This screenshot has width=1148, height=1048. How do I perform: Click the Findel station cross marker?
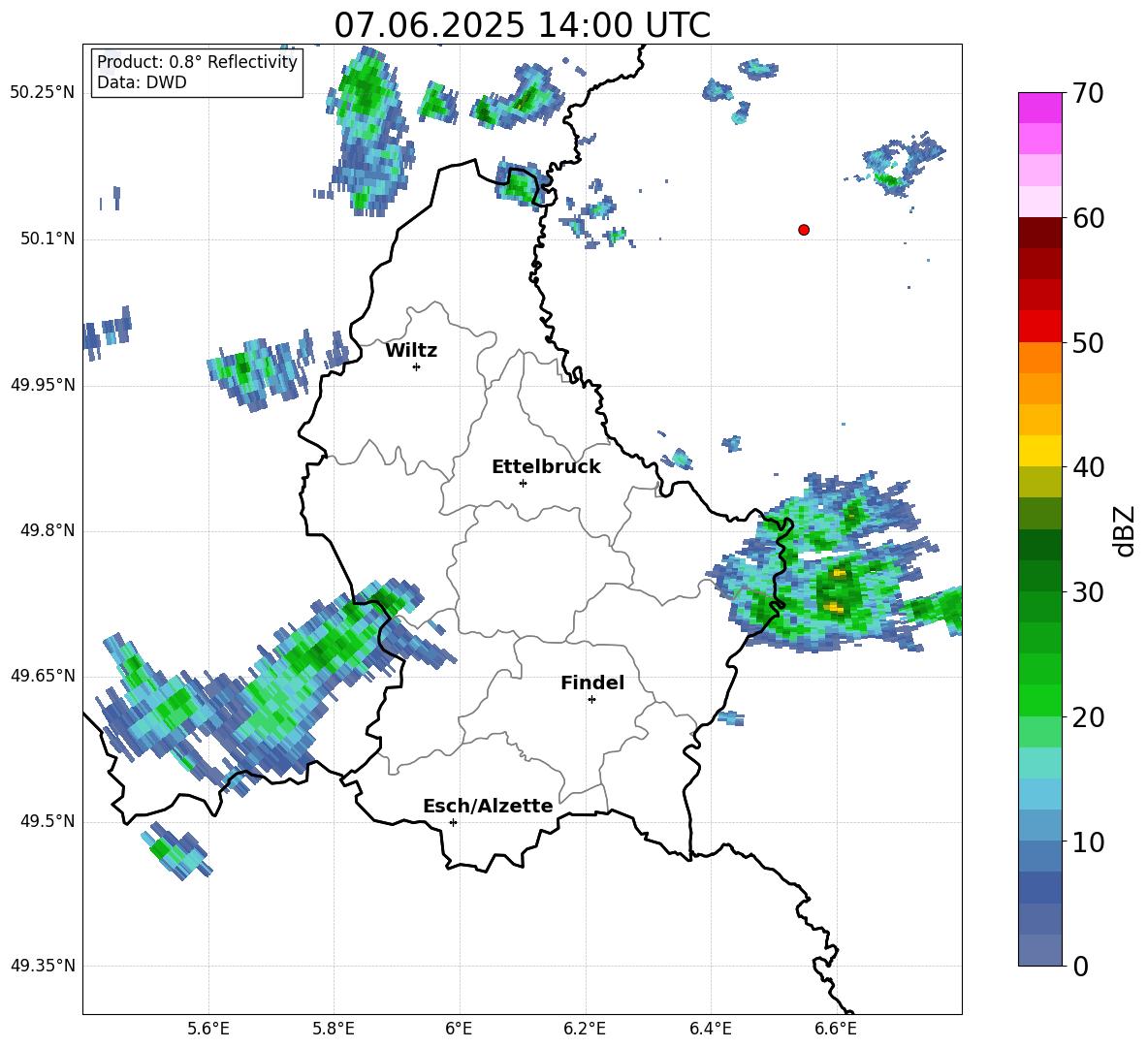pos(591,700)
